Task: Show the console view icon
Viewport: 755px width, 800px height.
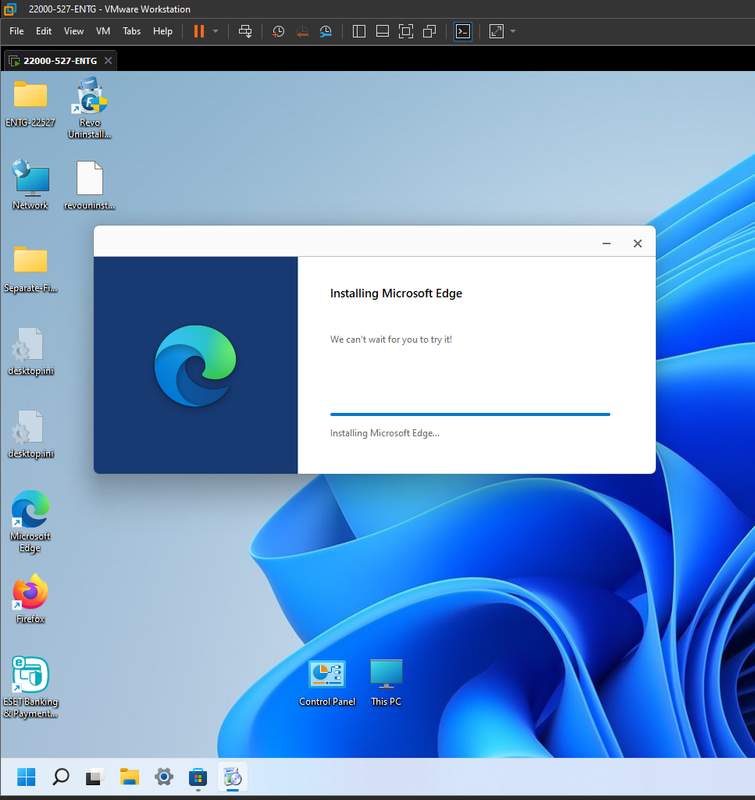Action: [x=463, y=32]
